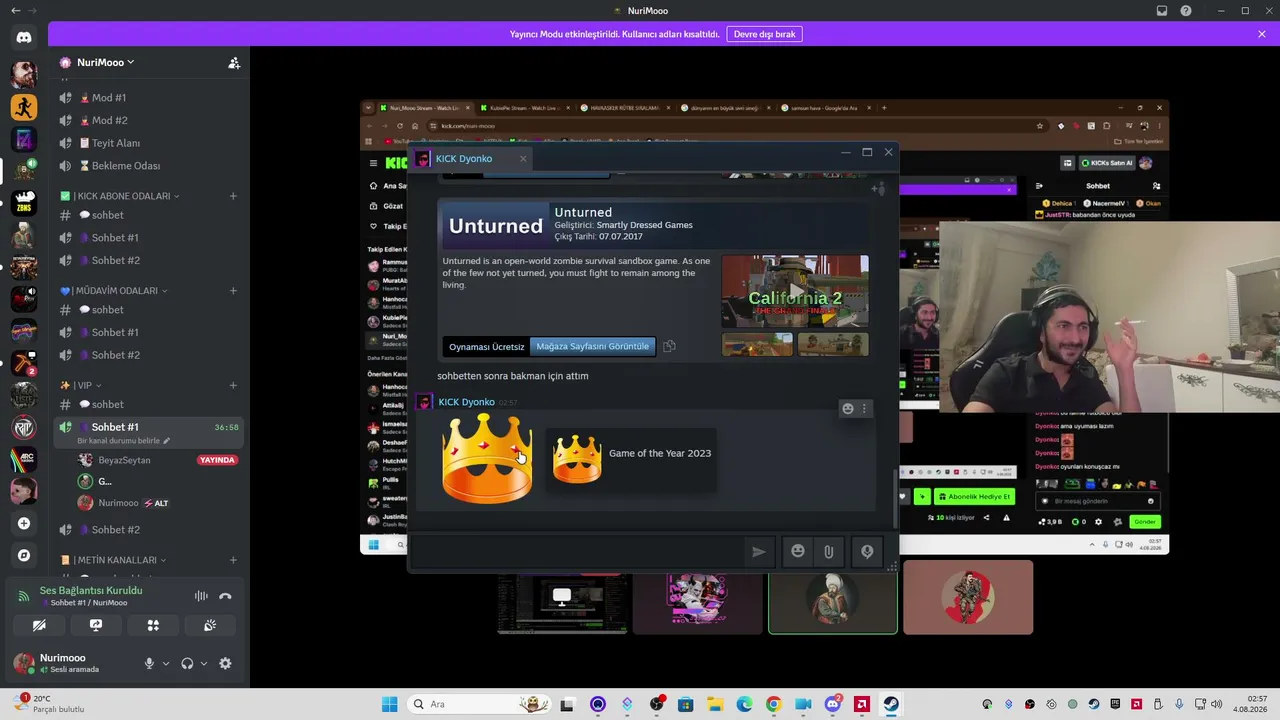Add channel to METİN KANALLARI category
The width and height of the screenshot is (1280, 720).
pos(233,560)
